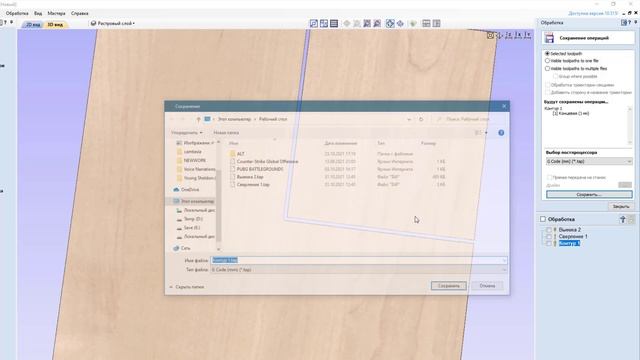Click the file name input field

[358, 260]
